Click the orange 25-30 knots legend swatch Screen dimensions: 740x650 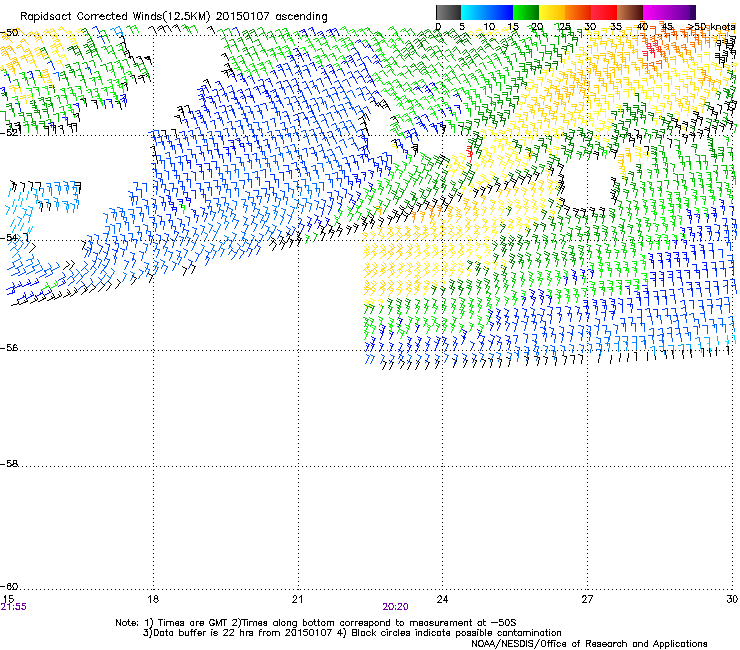click(x=578, y=12)
